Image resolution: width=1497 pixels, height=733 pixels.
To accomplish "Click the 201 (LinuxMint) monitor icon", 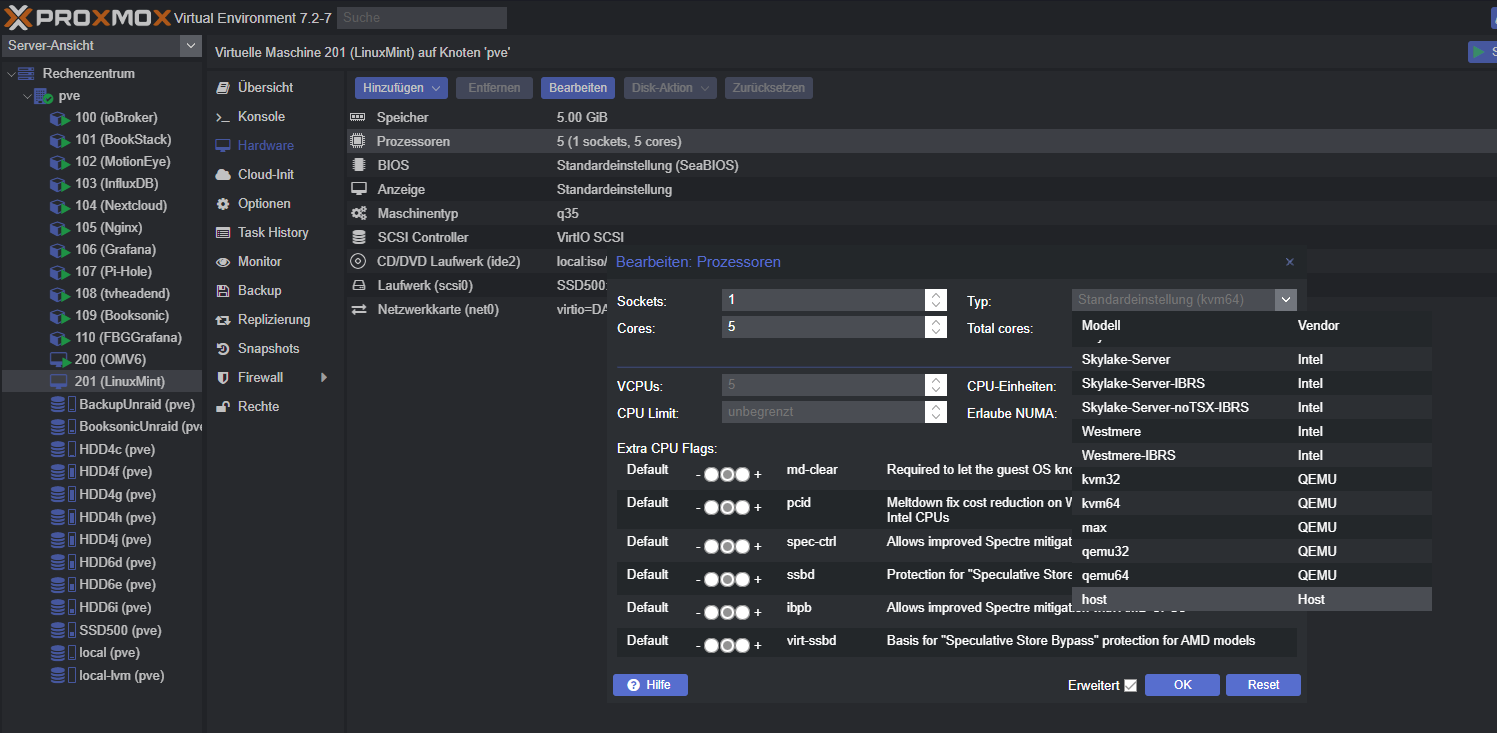I will point(59,382).
